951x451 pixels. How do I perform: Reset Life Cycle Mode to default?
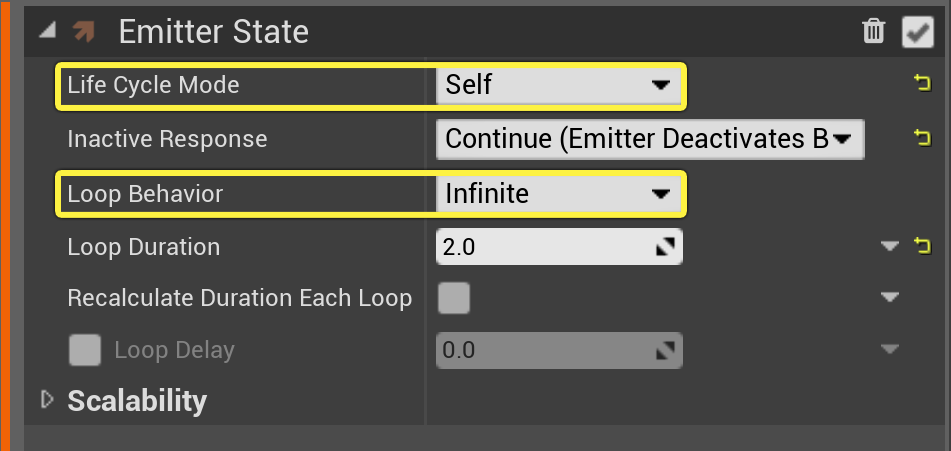click(922, 83)
